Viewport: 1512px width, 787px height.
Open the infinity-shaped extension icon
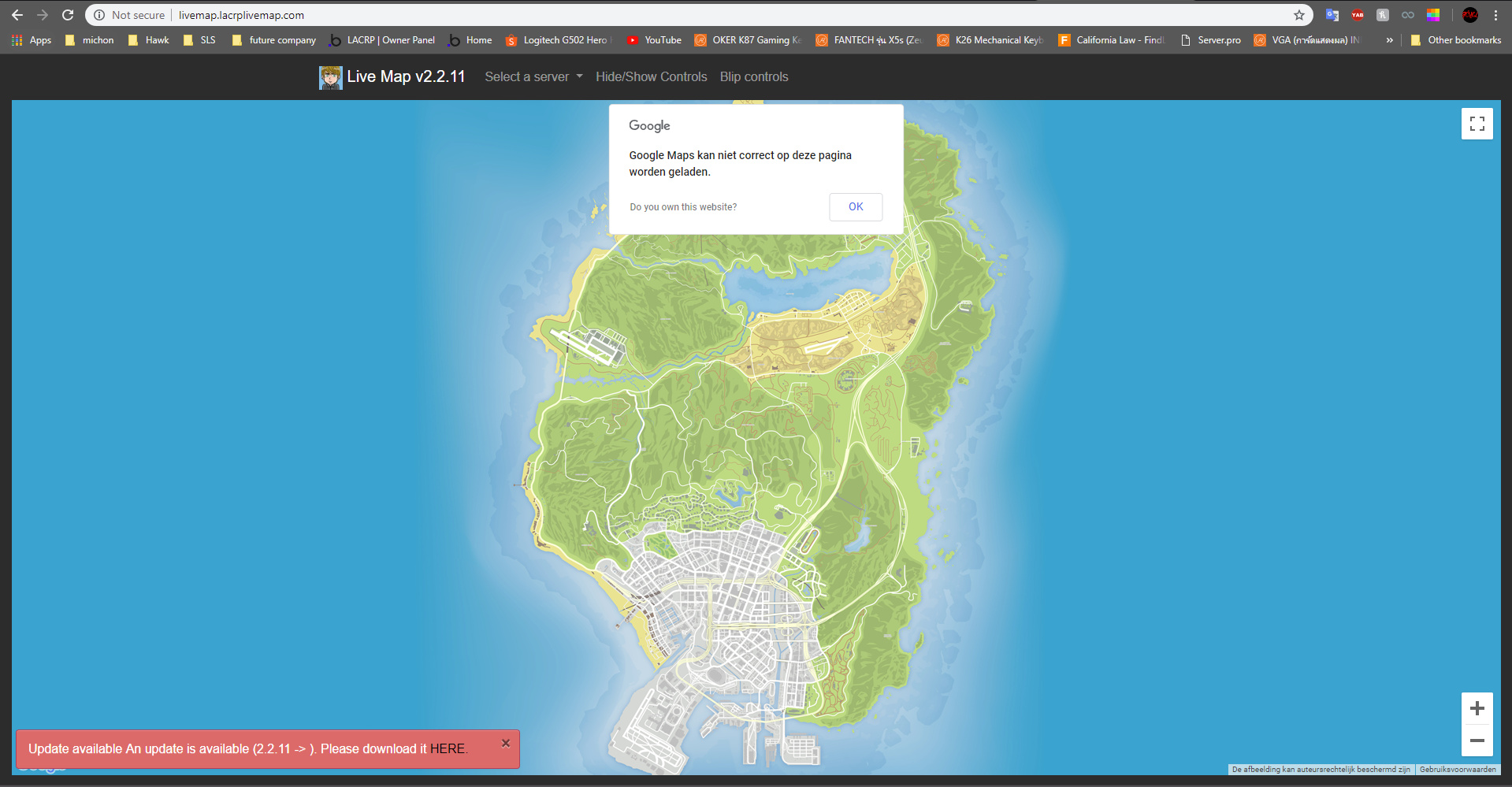(x=1407, y=14)
